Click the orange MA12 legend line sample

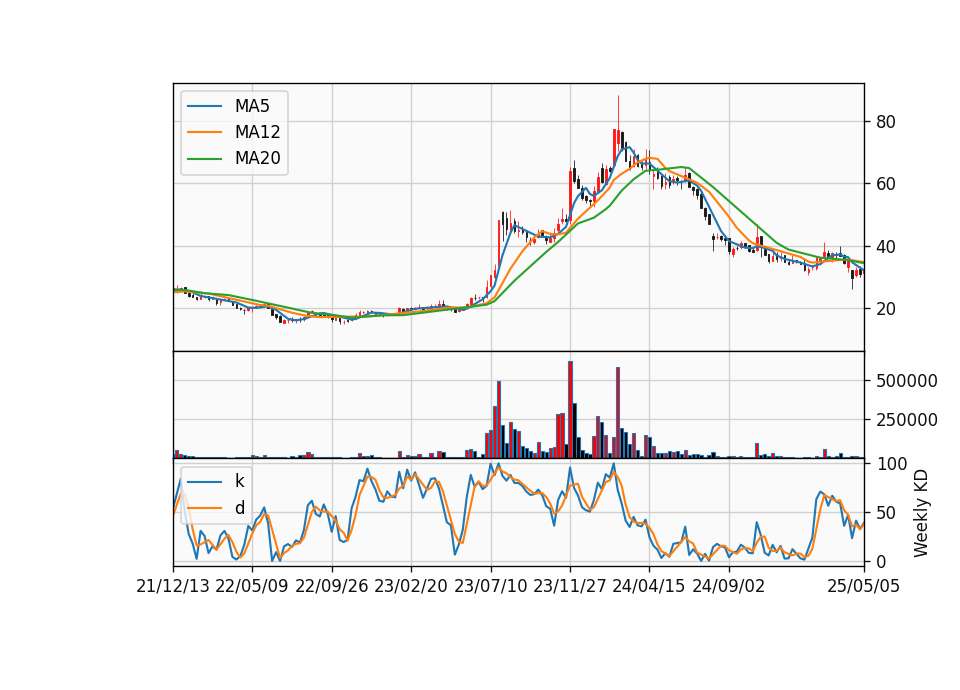pos(204,132)
